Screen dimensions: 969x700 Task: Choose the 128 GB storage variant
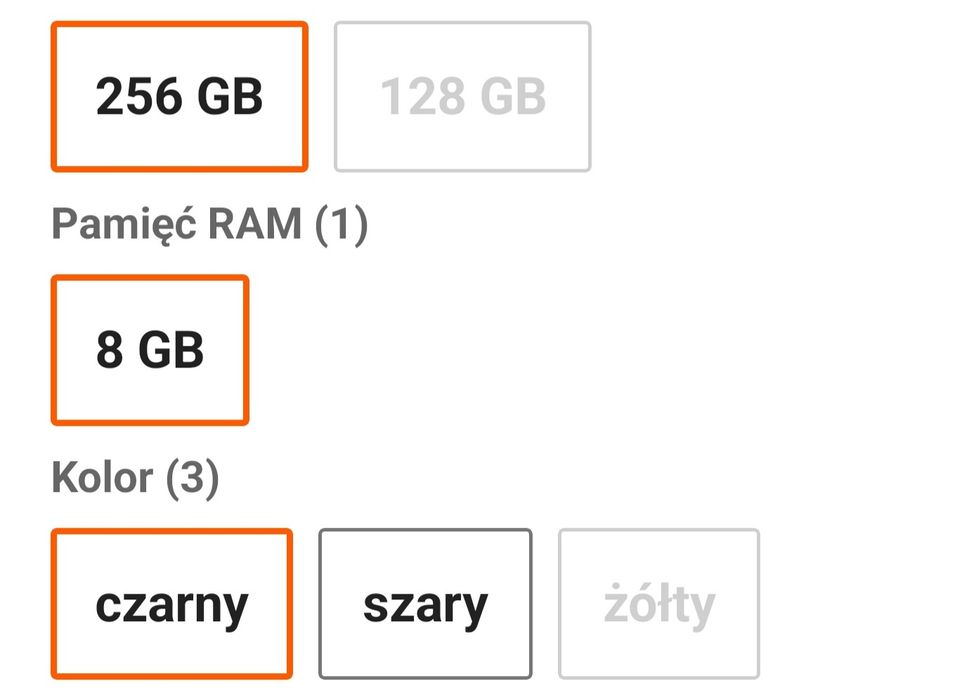click(x=463, y=97)
